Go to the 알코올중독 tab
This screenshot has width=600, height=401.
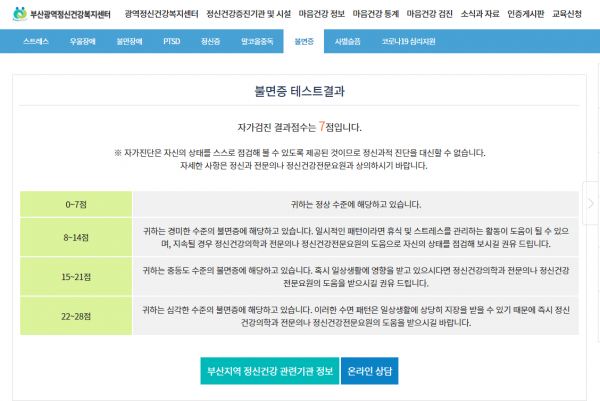[x=255, y=42]
